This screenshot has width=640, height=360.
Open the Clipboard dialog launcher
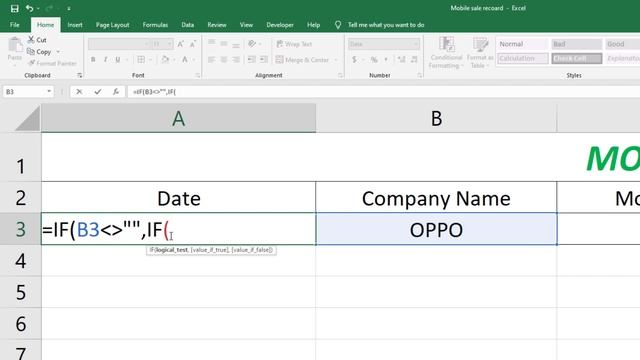tap(80, 76)
